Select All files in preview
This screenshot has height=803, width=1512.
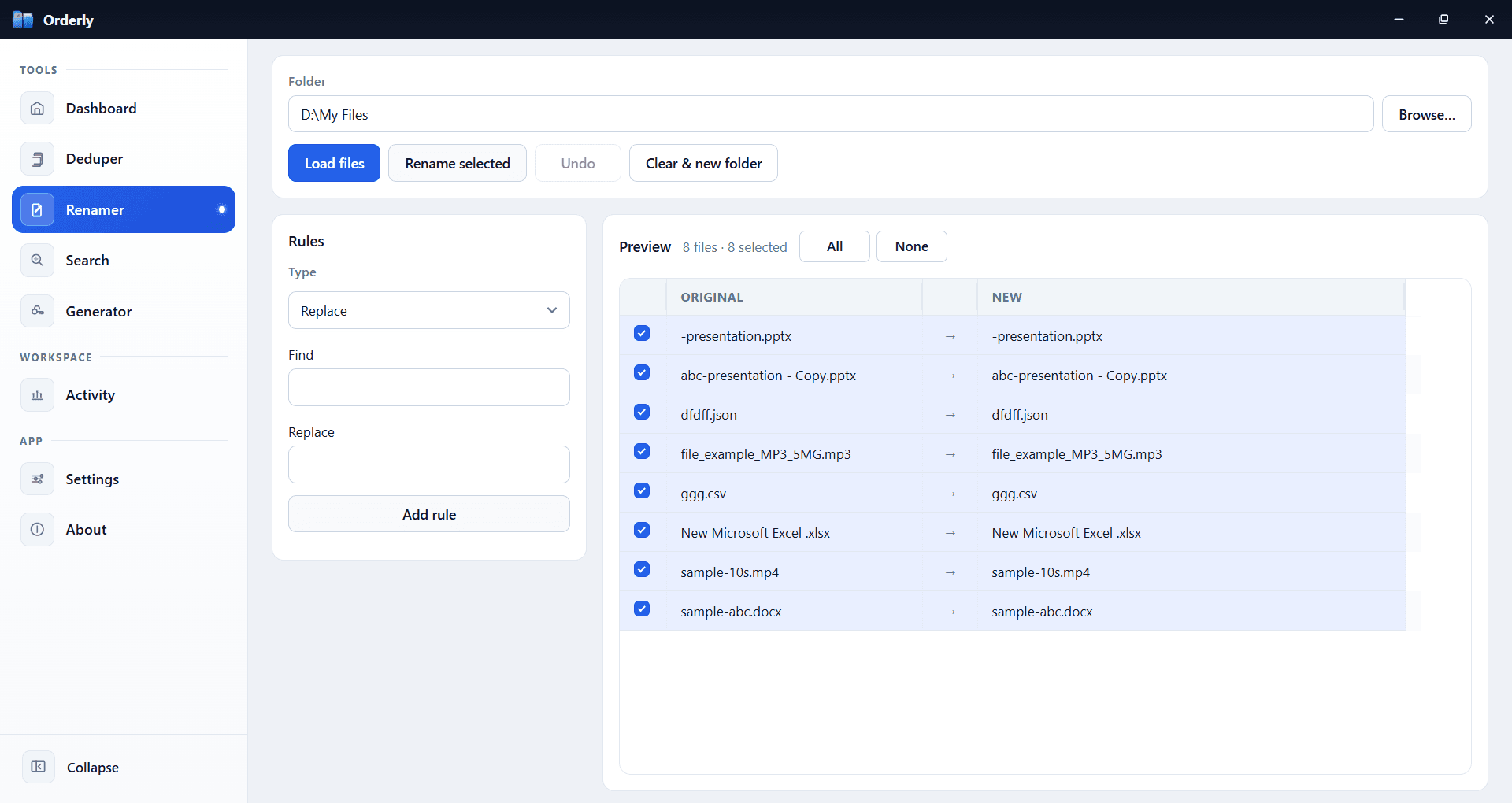(x=835, y=246)
